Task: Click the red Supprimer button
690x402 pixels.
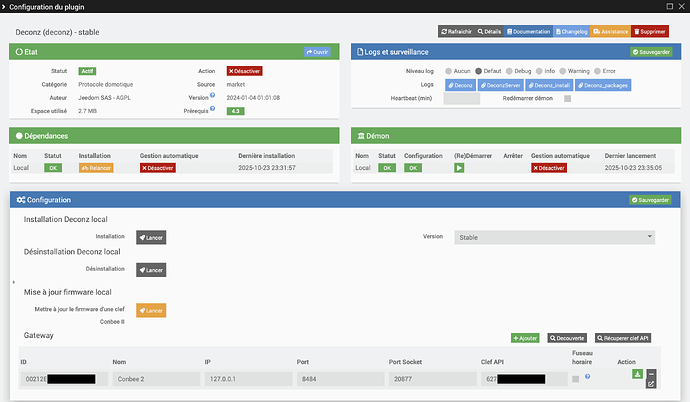Action: coord(650,32)
